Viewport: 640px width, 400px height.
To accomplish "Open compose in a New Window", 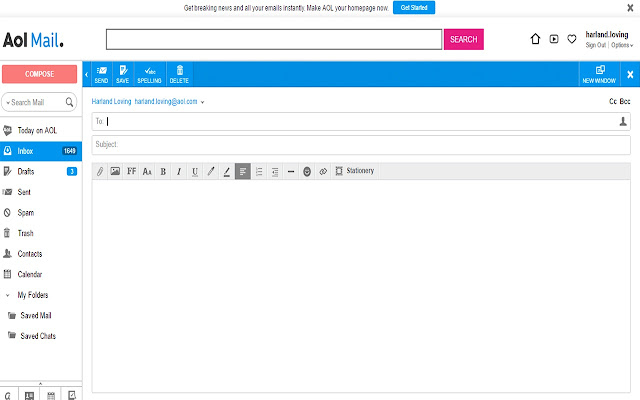I will (599, 75).
